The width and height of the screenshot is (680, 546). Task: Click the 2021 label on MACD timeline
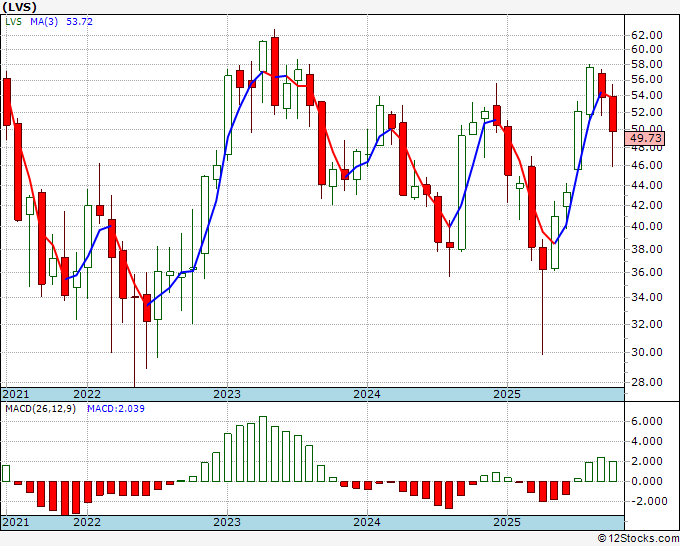tap(16, 522)
